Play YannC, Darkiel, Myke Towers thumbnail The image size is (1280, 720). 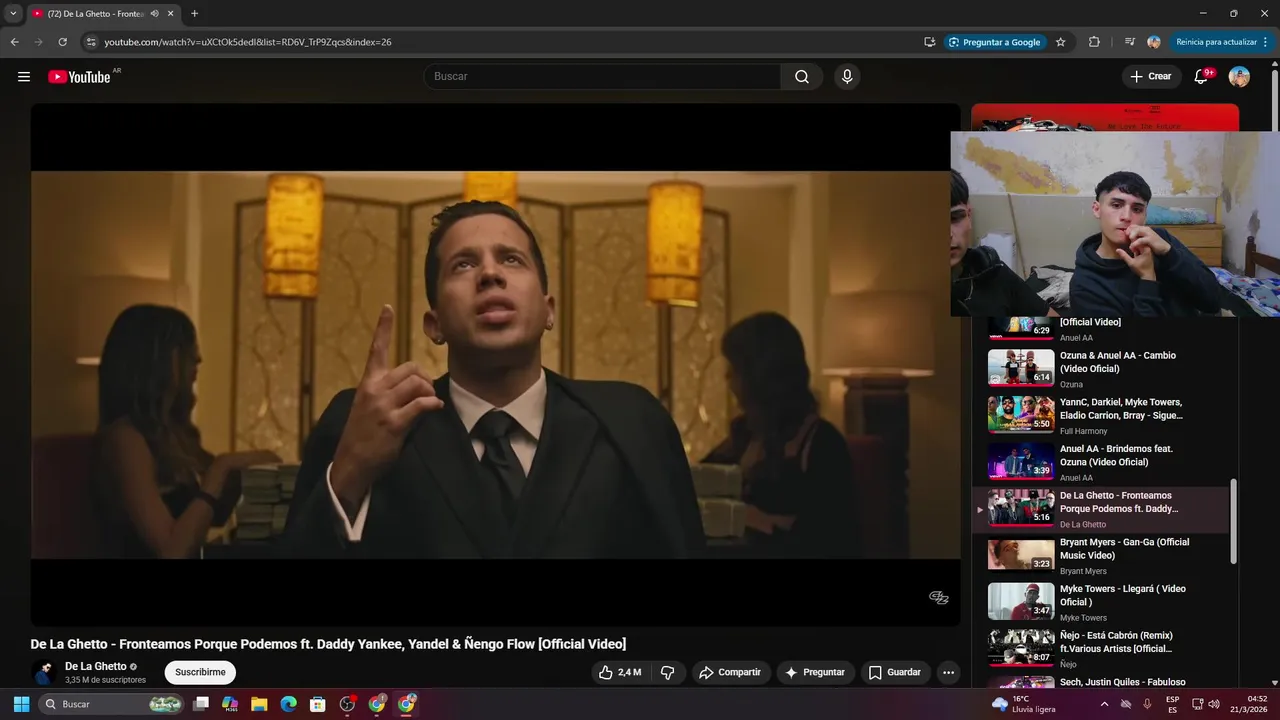pyautogui.click(x=1021, y=414)
